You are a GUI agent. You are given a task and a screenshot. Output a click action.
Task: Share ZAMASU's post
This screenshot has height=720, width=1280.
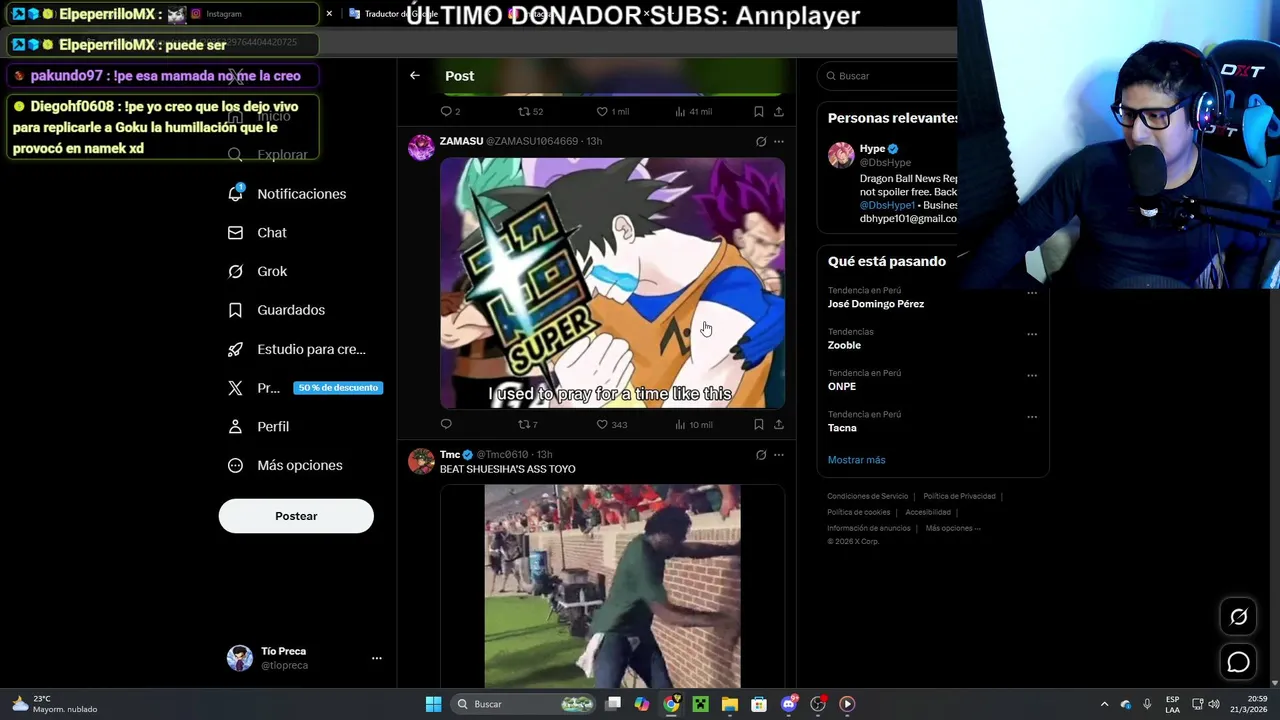click(x=779, y=424)
